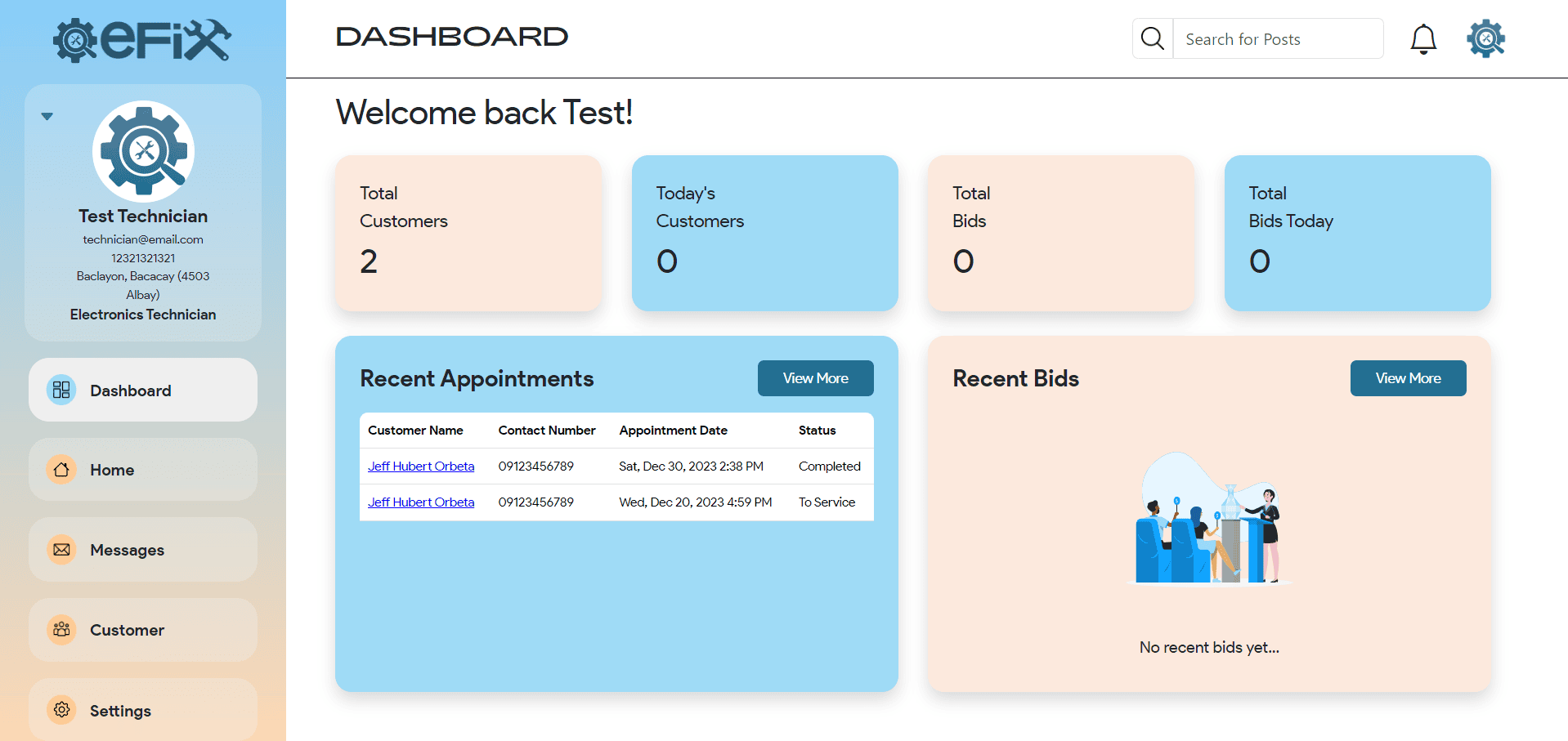Viewport: 1568px width, 741px height.
Task: Click the Customer group icon
Action: 61,630
